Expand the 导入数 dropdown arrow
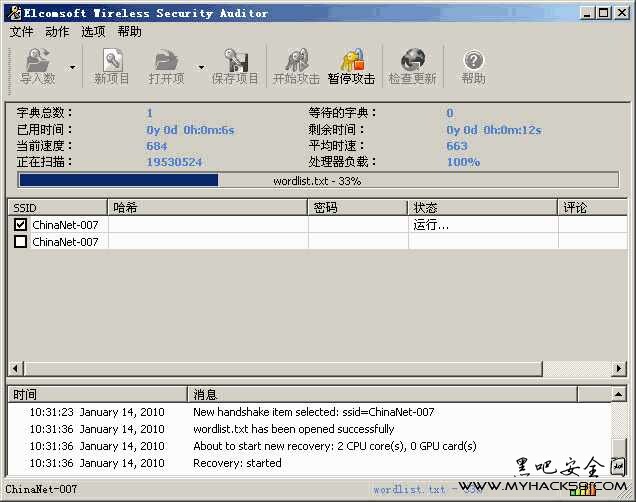Viewport: 636px width, 502px height. coord(70,68)
